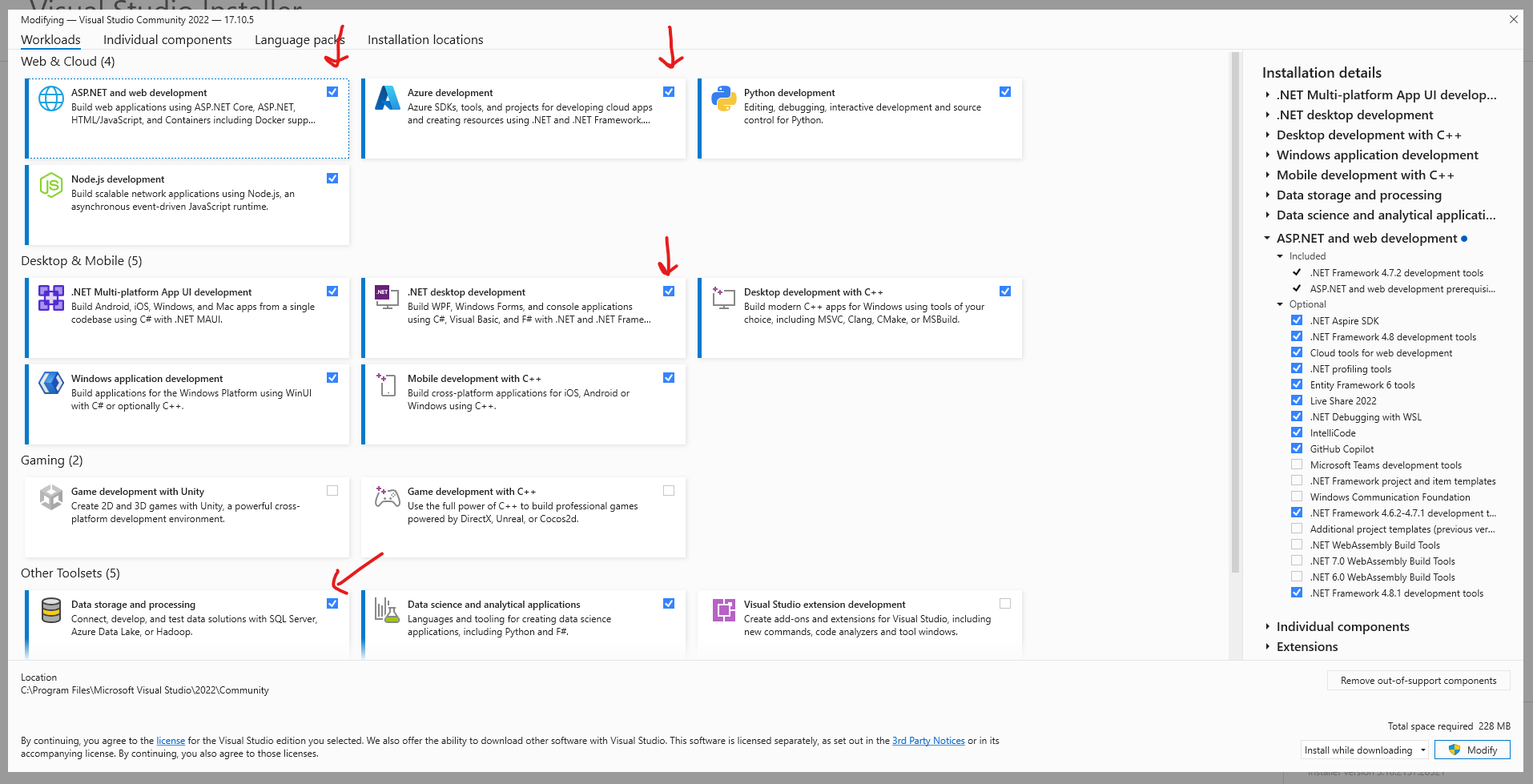Screen dimensions: 1533x784
Task: Click the Azure development logo icon
Action: (x=388, y=98)
